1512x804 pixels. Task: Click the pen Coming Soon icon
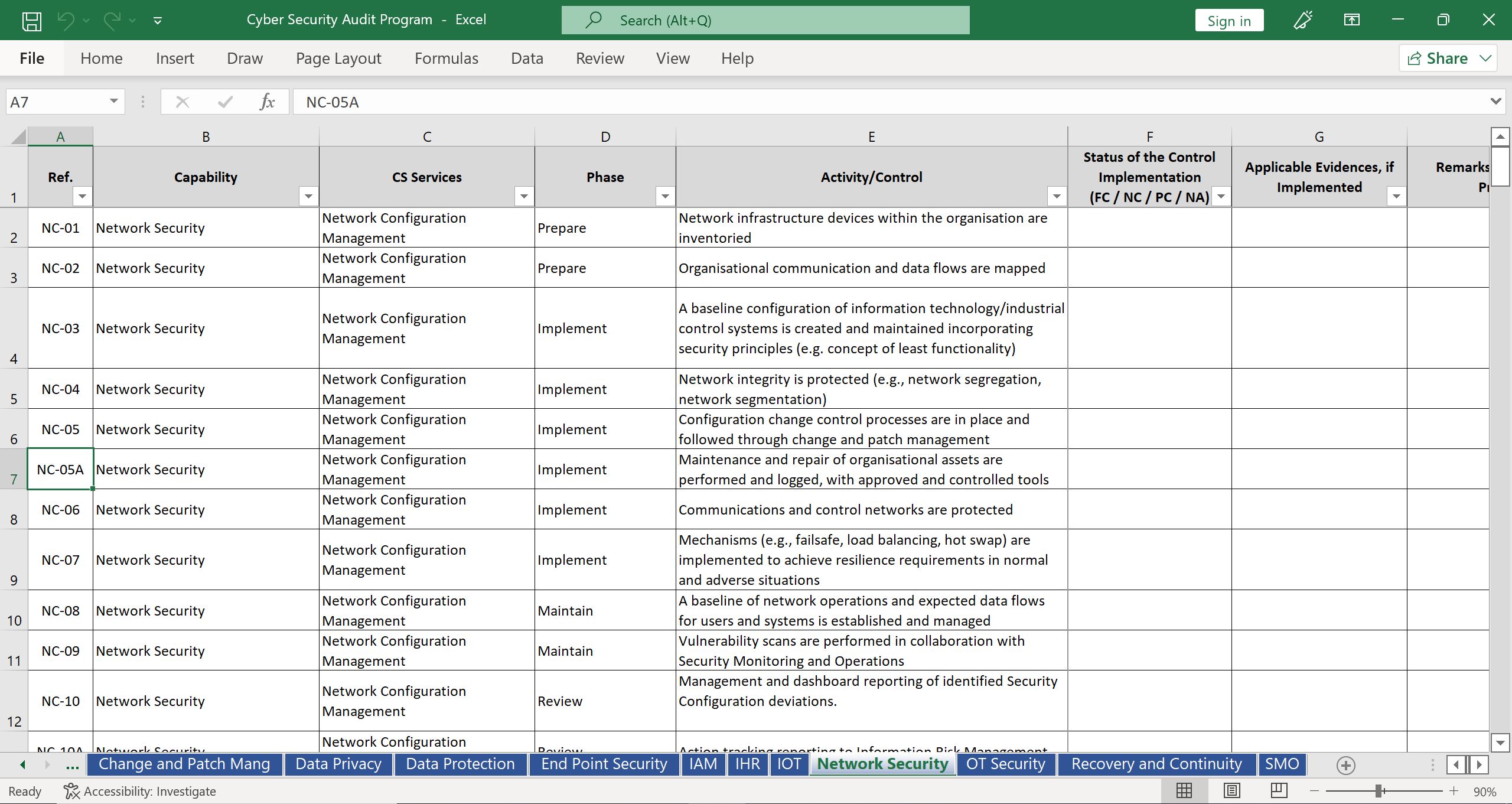pos(1303,21)
